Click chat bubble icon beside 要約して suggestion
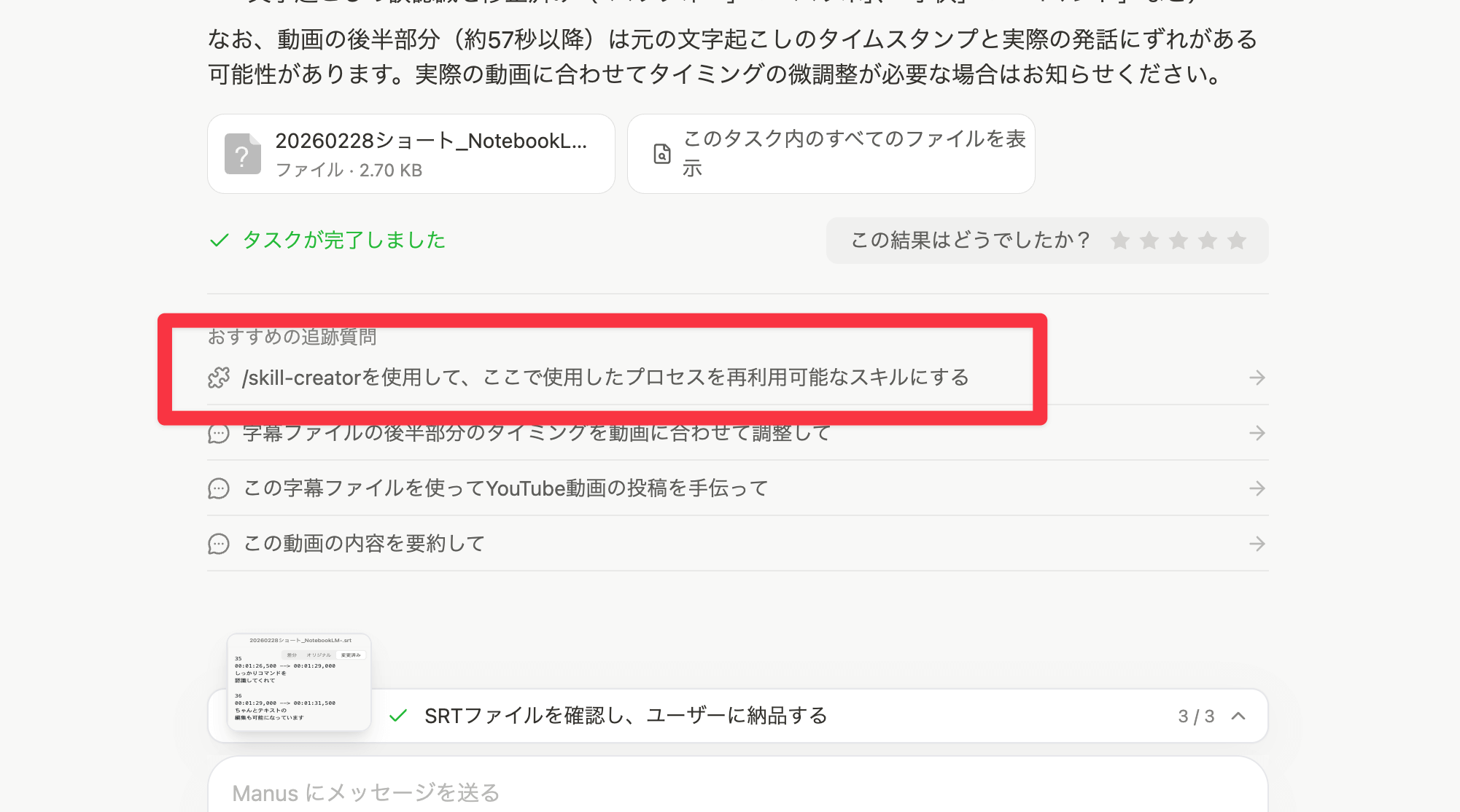This screenshot has width=1460, height=812. 219,544
